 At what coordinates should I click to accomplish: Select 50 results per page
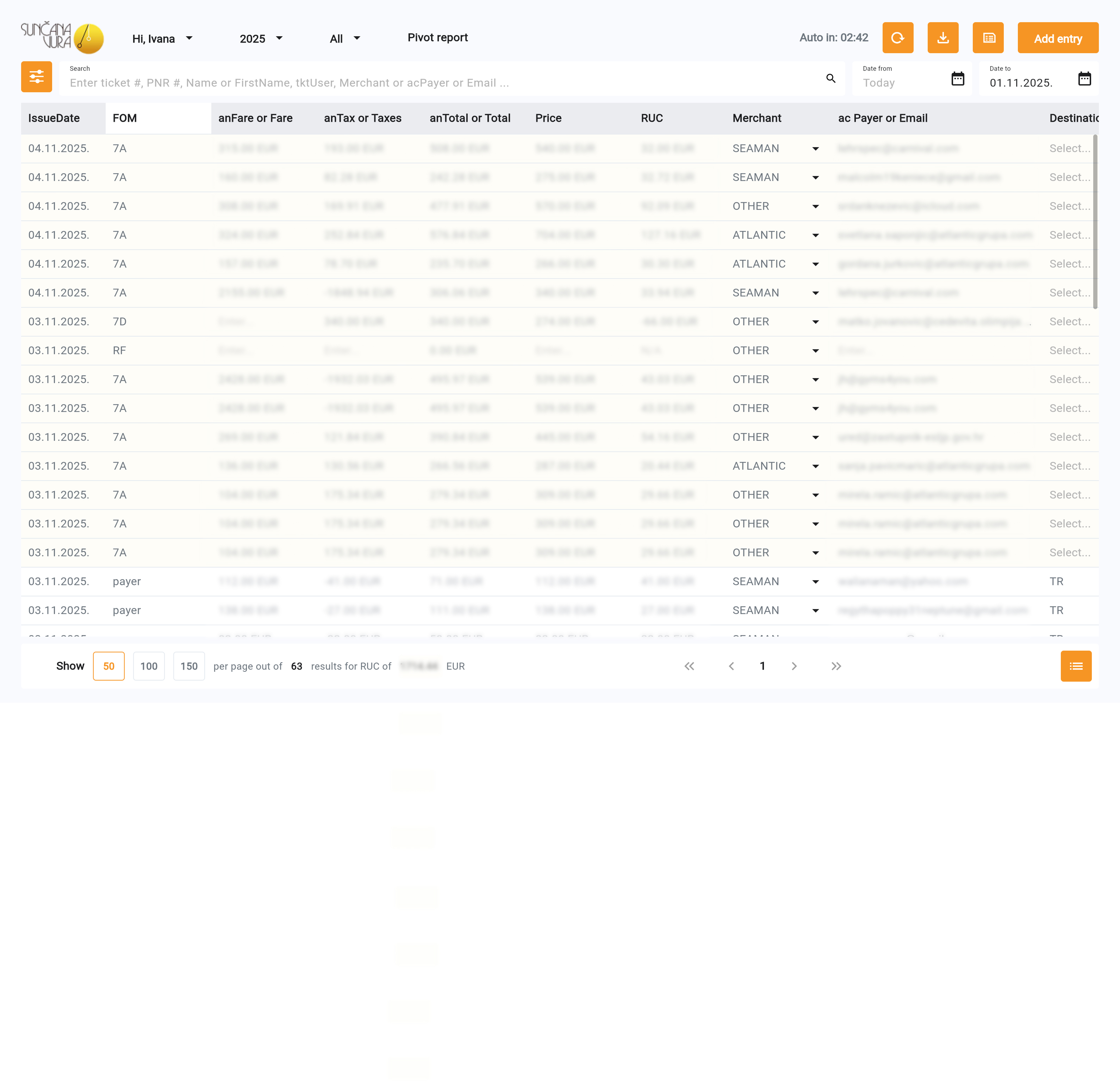click(x=108, y=666)
